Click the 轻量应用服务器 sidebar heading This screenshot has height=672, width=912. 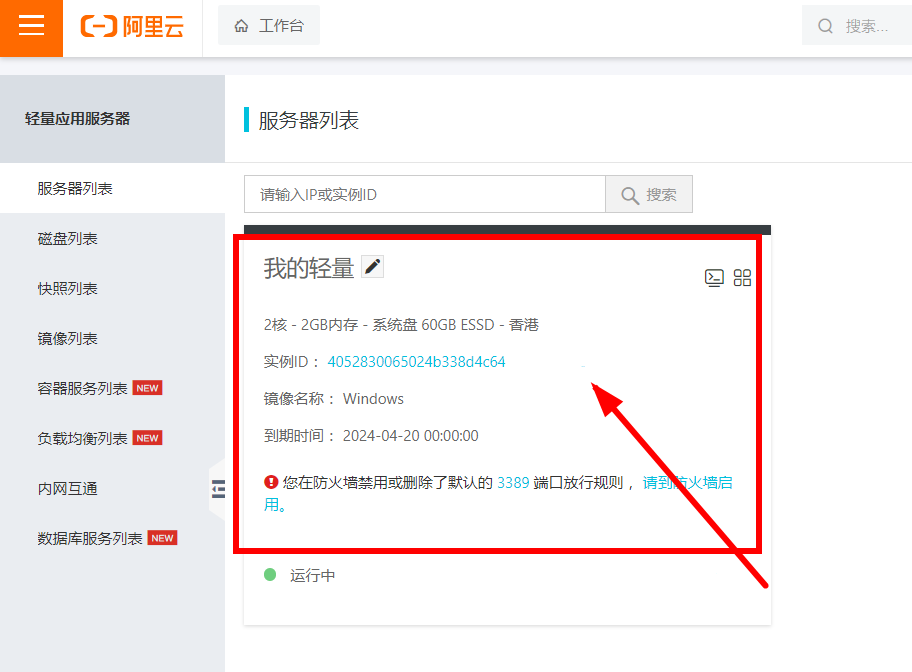[77, 119]
